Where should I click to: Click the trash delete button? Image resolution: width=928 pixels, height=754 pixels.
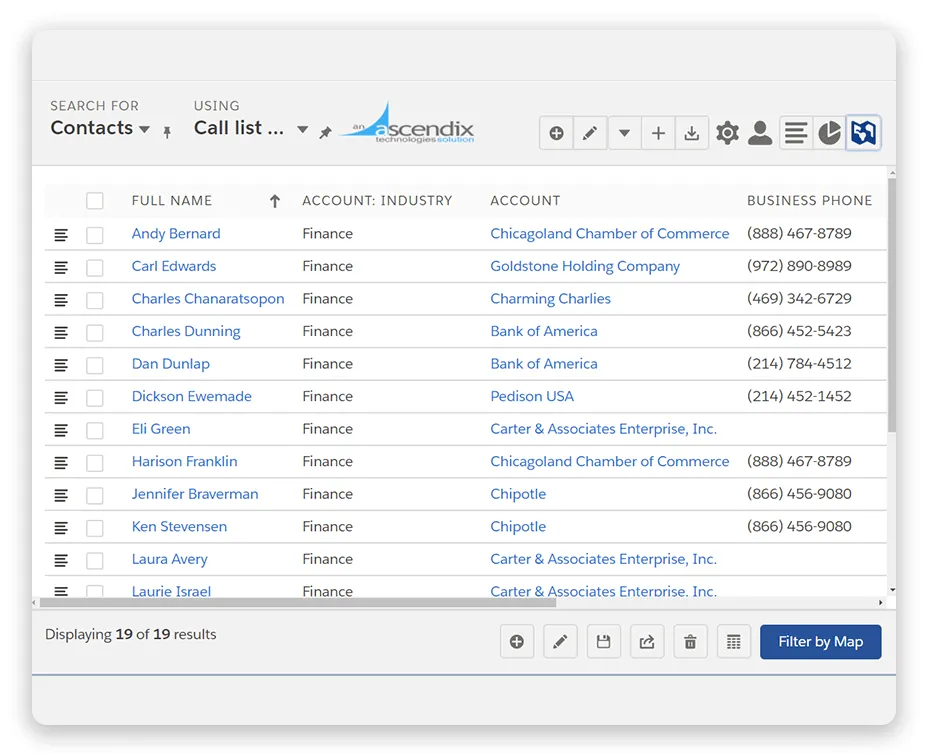(x=690, y=642)
